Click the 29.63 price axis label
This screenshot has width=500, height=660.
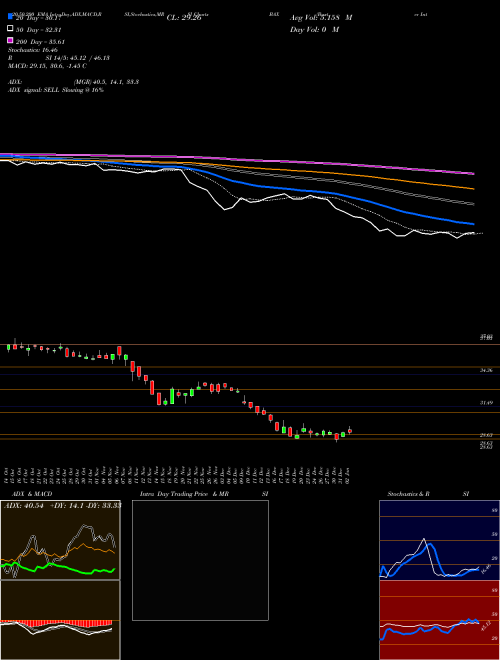(486, 435)
